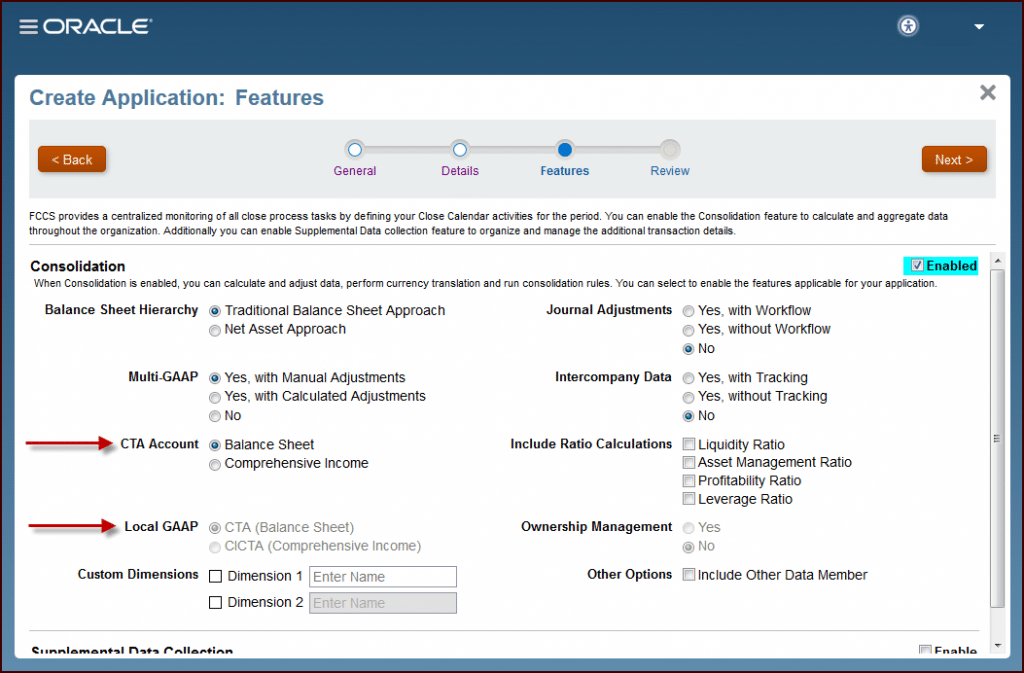Expand the user menu dropdown arrow
Screen dimensions: 1024x673
979,27
